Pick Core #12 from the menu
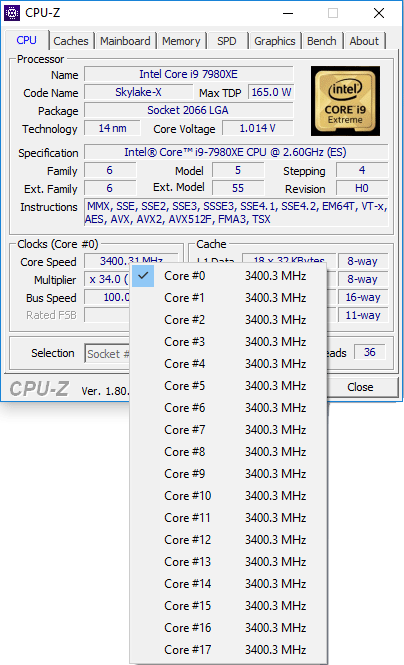The image size is (404, 665). click(x=228, y=540)
